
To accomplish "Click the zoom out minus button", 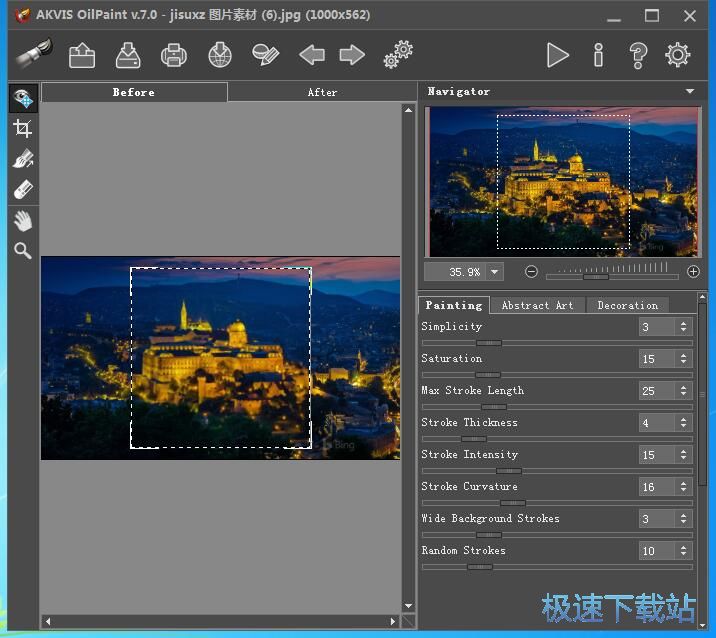I will tap(531, 271).
